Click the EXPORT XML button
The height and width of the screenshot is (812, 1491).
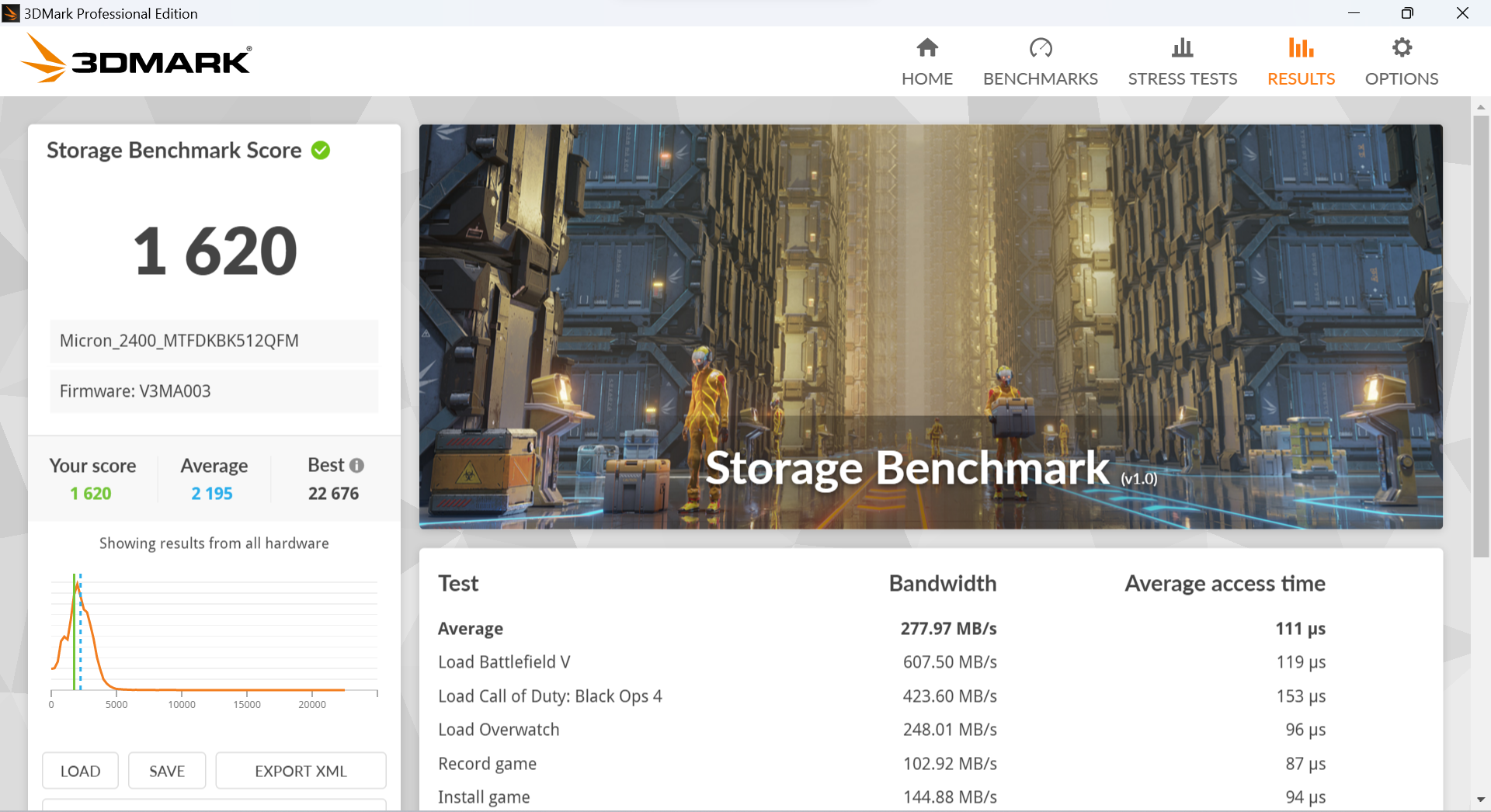pos(301,771)
